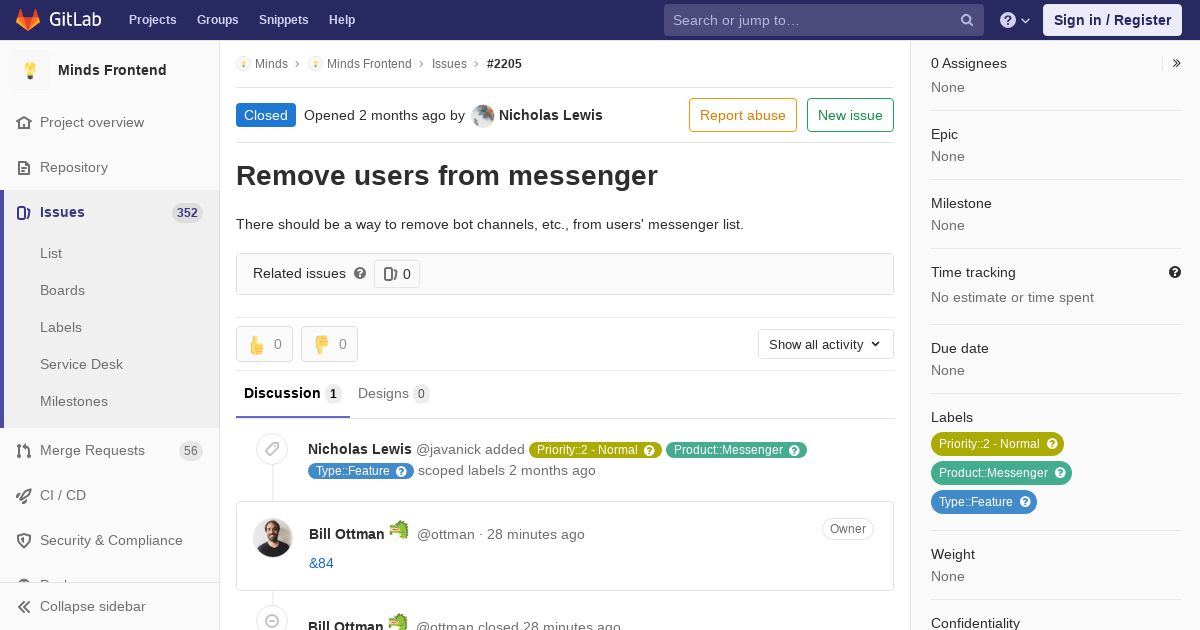Image resolution: width=1200 pixels, height=630 pixels.
Task: Click help icon on sidebar Product::Messenger label
Action: point(1060,473)
